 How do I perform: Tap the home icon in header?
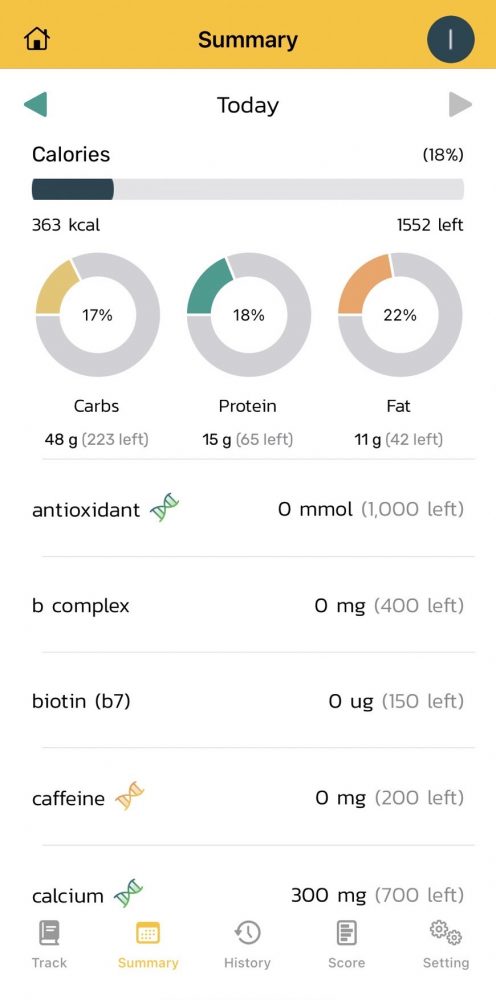37,40
